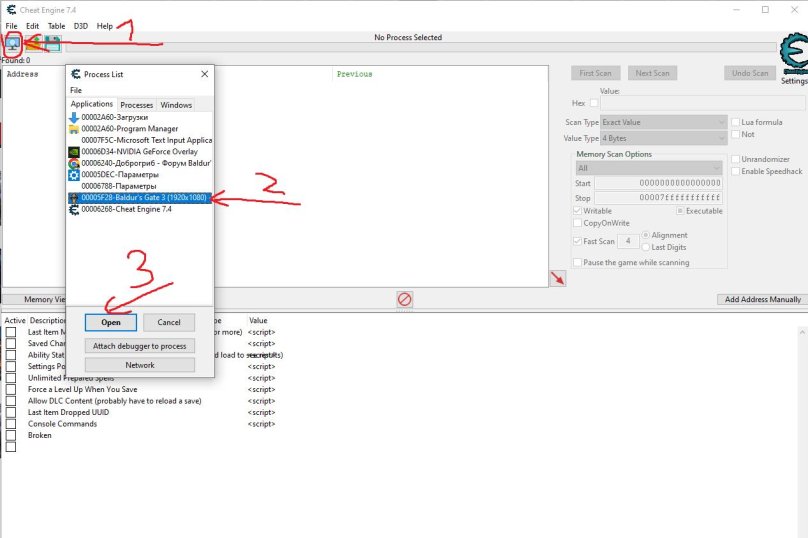This screenshot has width=808, height=538.
Task: Select the NVIDIA GeForce Overlay process entry
Action: tap(139, 152)
